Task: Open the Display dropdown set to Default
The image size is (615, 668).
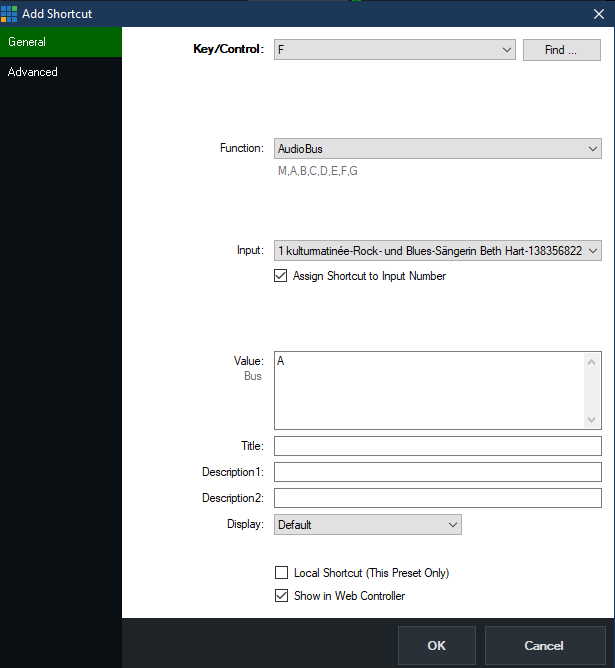Action: point(367,524)
